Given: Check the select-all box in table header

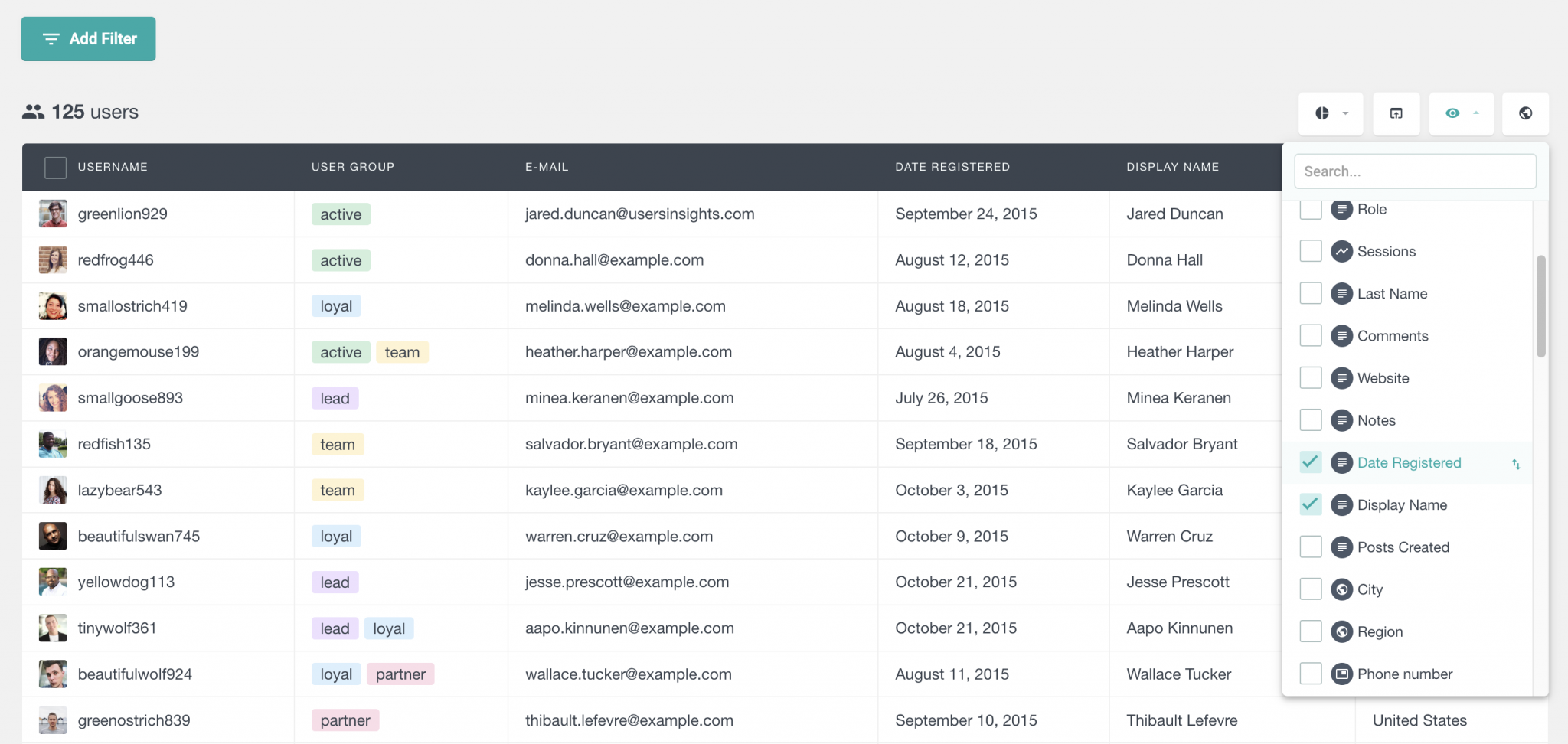Looking at the screenshot, I should (54, 167).
